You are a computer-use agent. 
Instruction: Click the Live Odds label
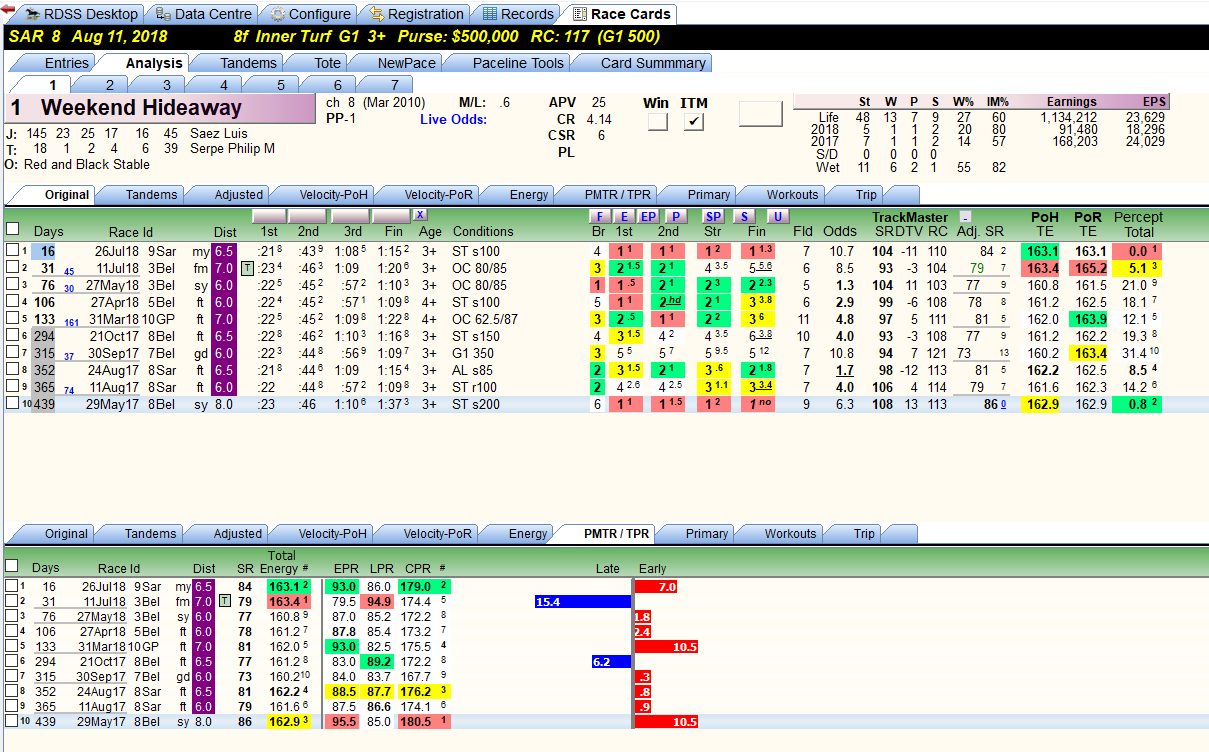click(x=453, y=120)
